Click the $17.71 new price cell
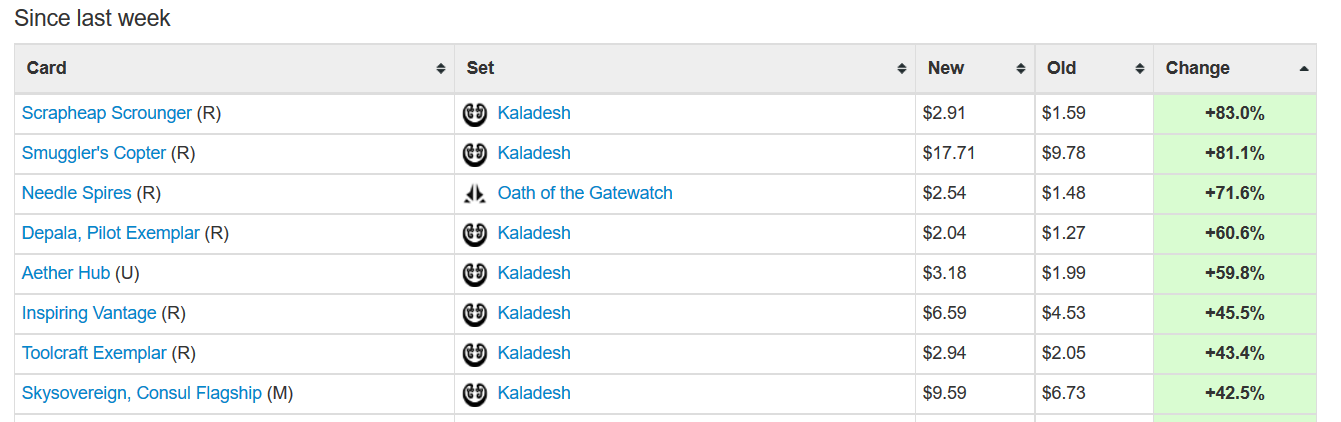 tap(948, 153)
